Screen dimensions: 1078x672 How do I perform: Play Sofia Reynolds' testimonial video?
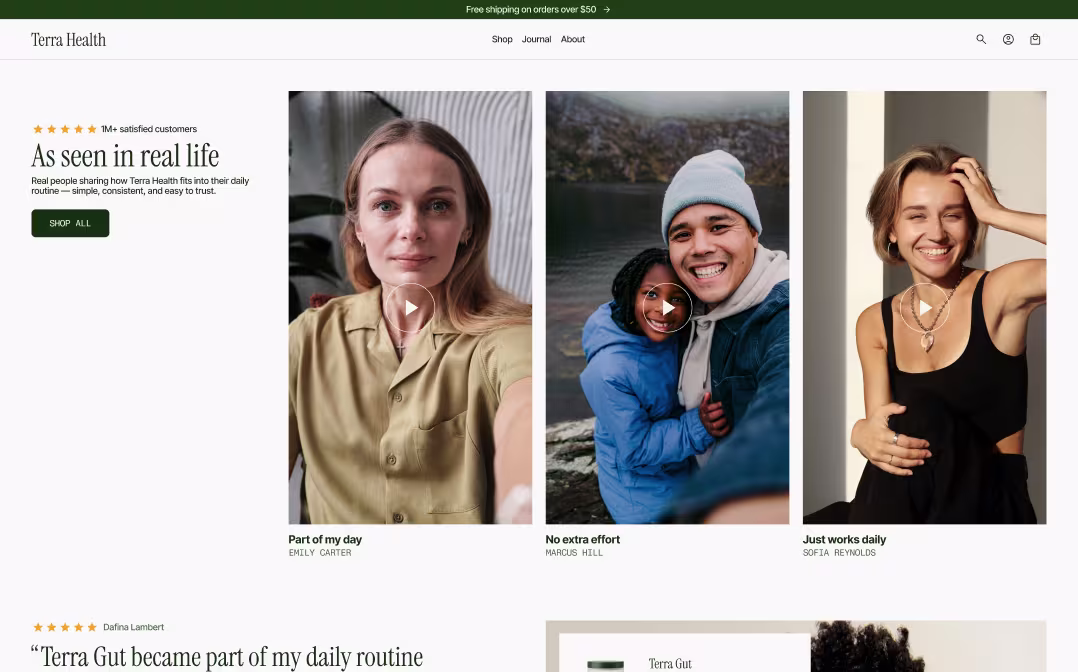pos(924,307)
